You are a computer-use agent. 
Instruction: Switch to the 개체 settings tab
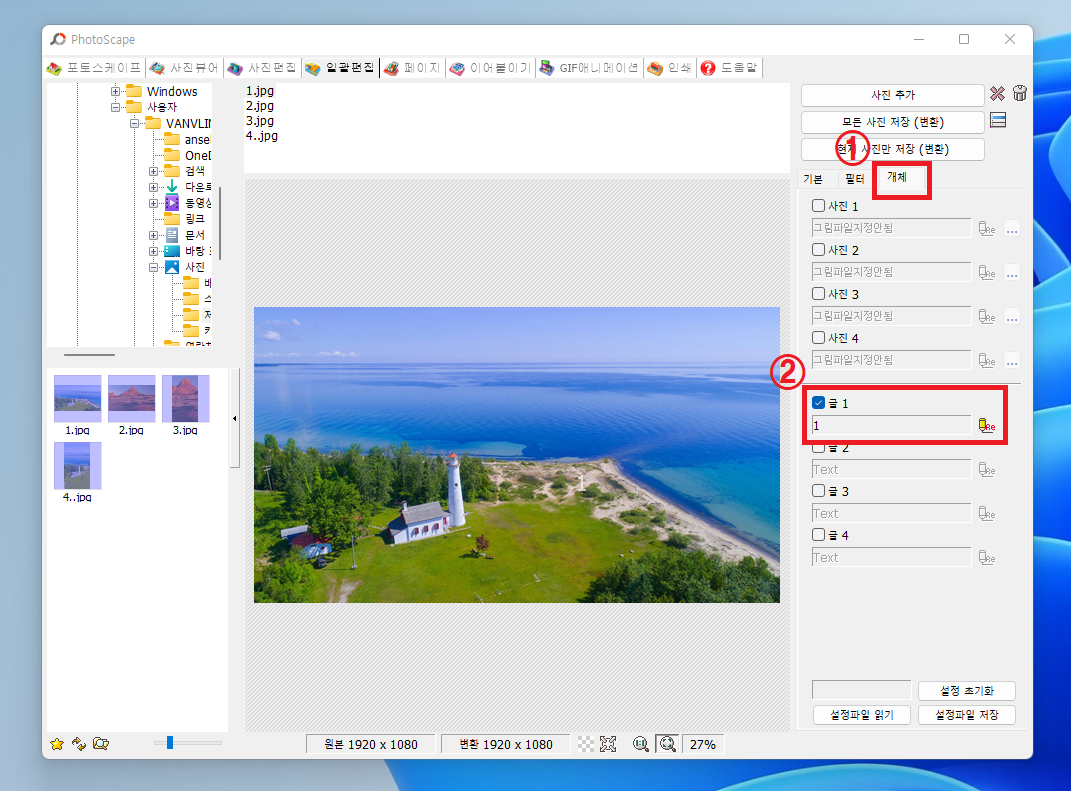(x=896, y=177)
